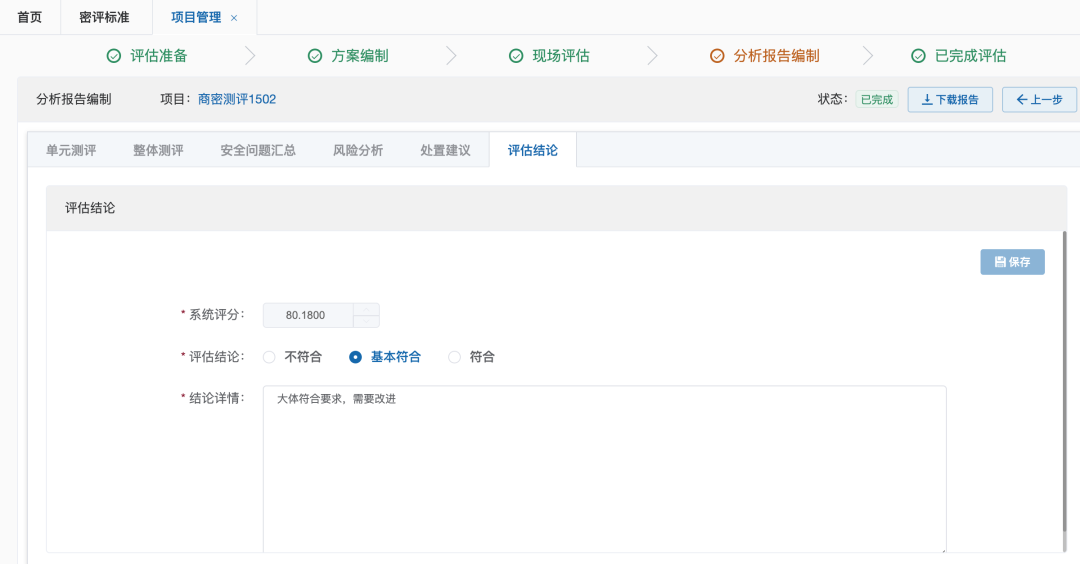Download the report via 下载报告
The image size is (1080, 564).
tap(949, 100)
